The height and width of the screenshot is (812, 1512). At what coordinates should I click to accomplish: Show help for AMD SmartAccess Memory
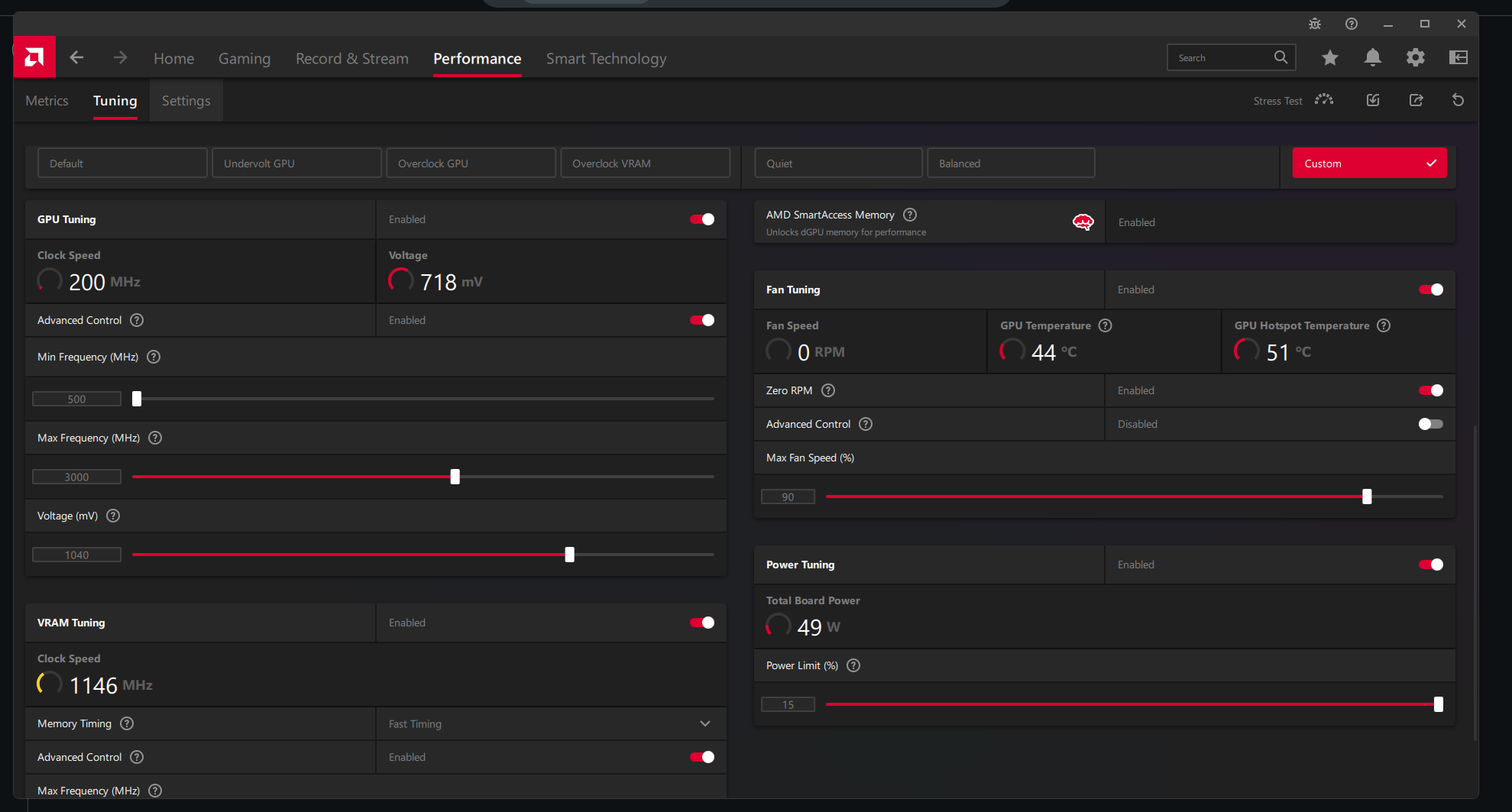pyautogui.click(x=910, y=215)
